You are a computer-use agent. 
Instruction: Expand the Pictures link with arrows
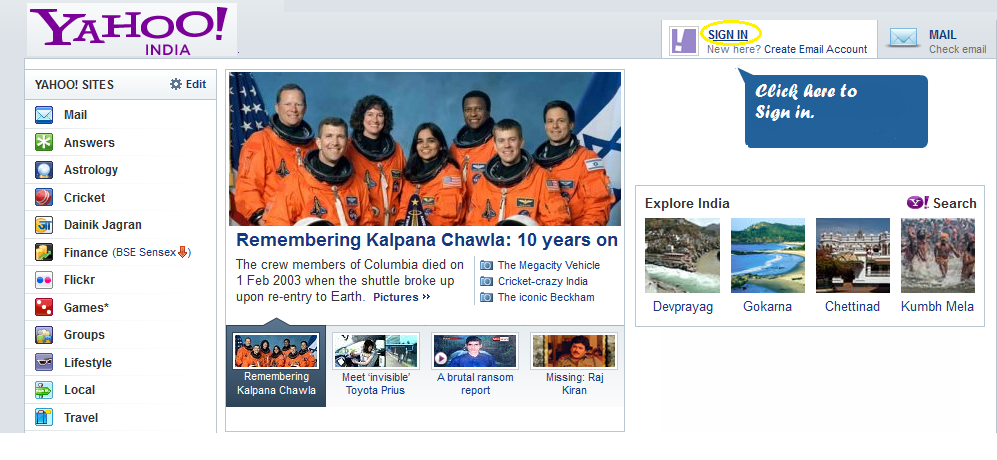pos(402,297)
